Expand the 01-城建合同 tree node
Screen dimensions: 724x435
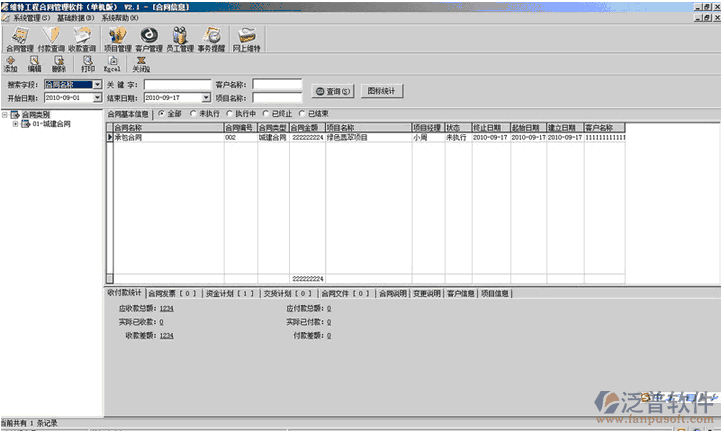(x=15, y=124)
